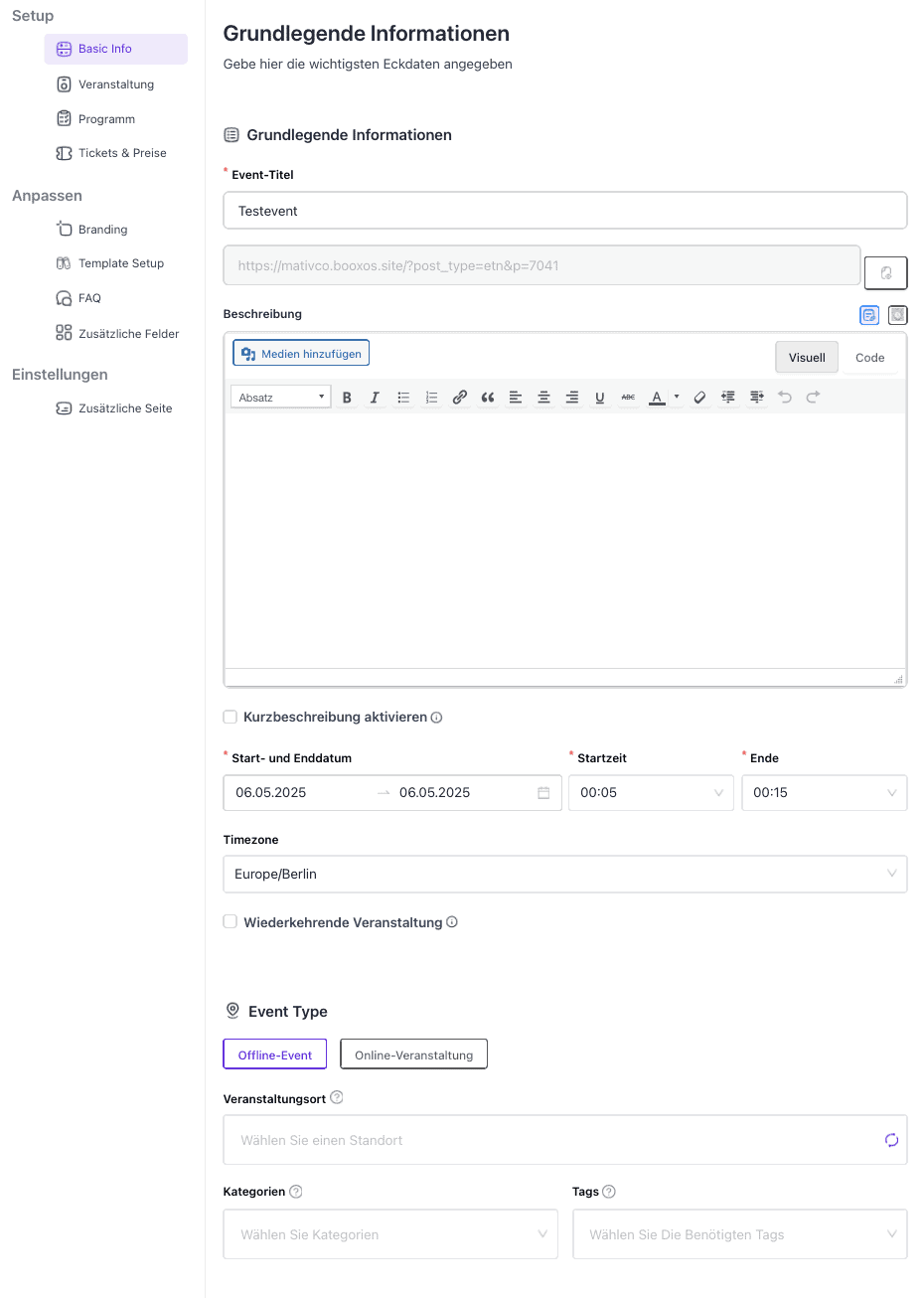Copy the event URL with copy icon
This screenshot has width=924, height=1298.
(x=885, y=272)
